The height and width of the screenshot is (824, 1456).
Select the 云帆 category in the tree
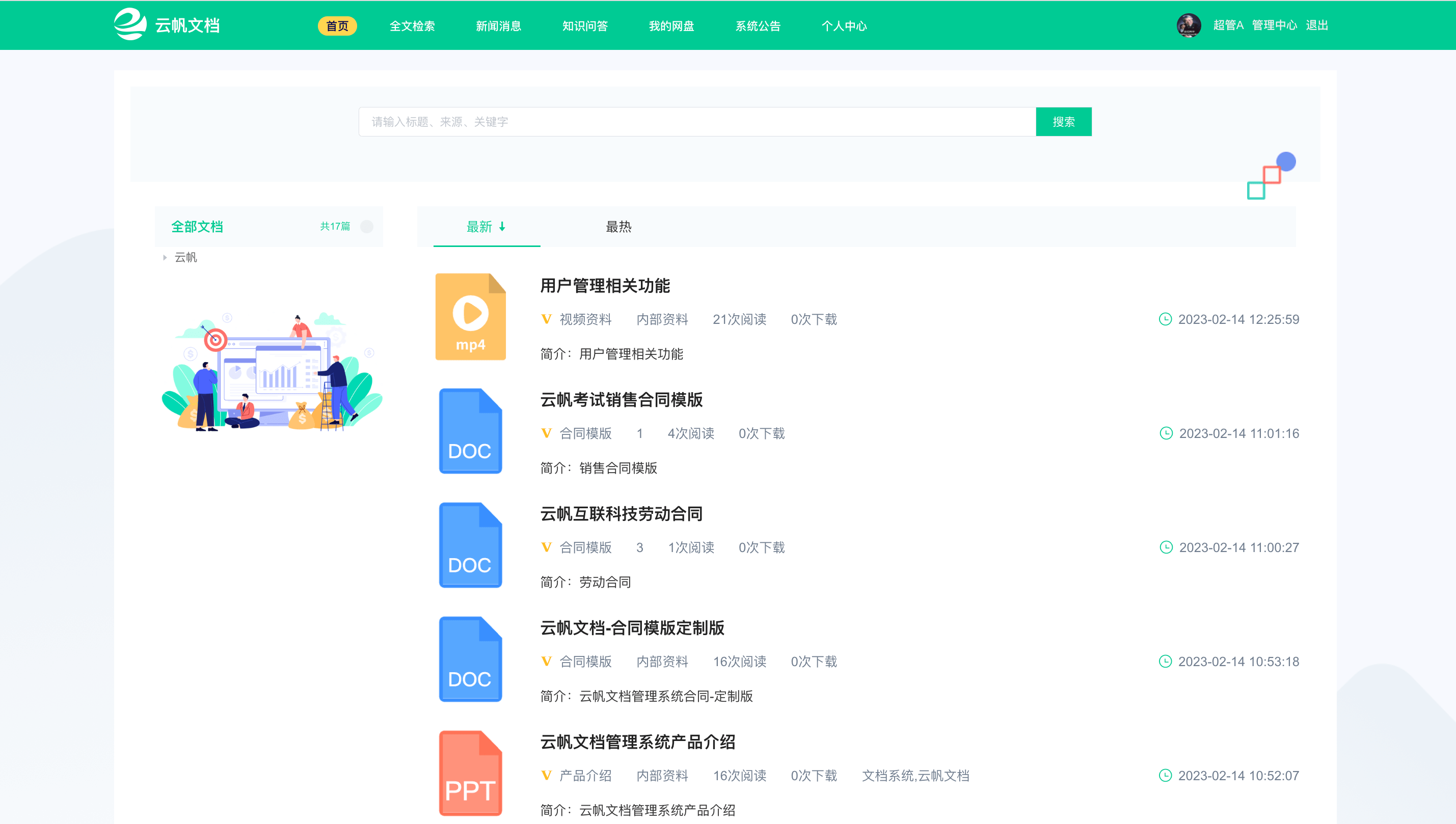pos(185,258)
